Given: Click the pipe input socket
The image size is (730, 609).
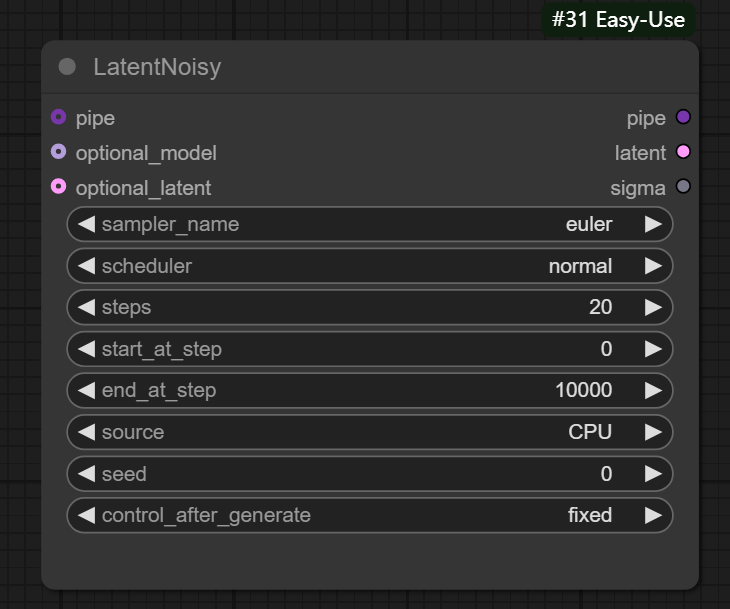Looking at the screenshot, I should pos(58,118).
